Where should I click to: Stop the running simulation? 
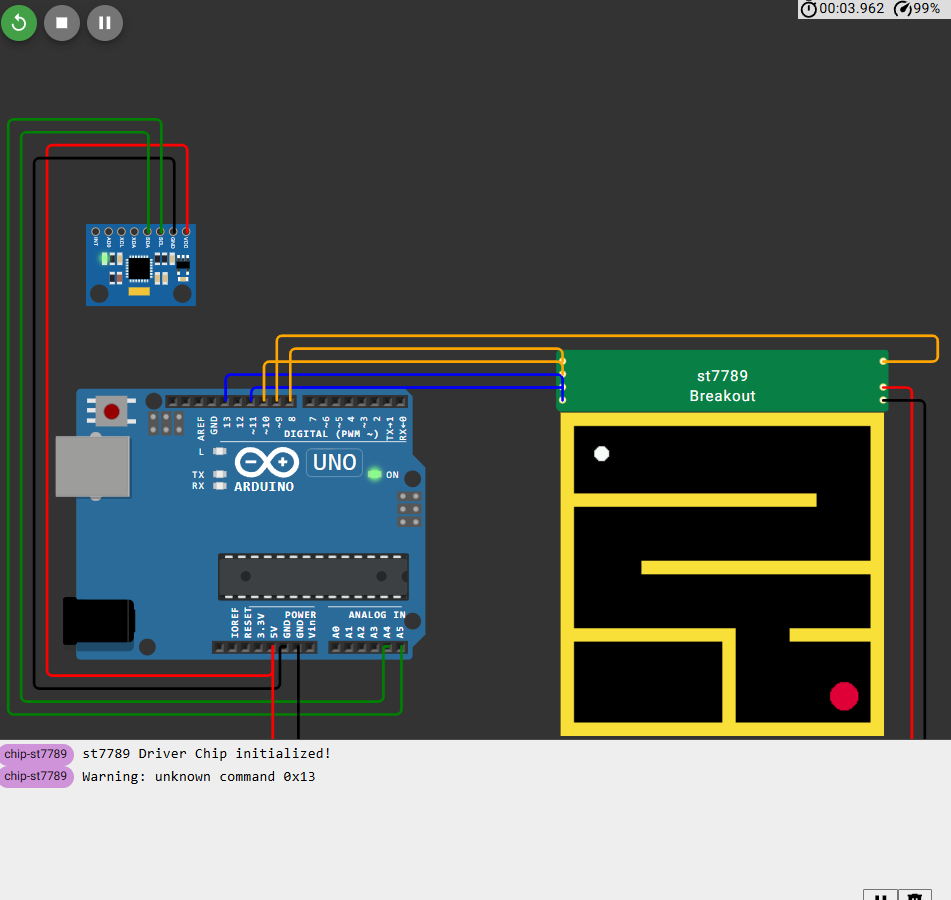[x=62, y=23]
